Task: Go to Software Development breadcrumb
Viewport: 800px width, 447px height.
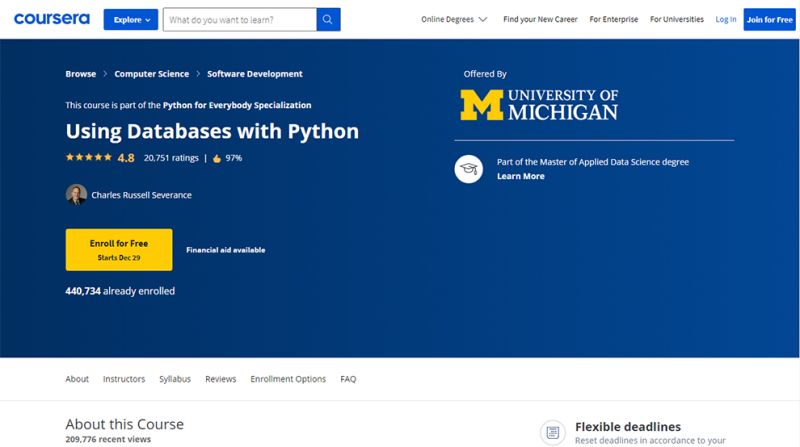Action: point(255,74)
